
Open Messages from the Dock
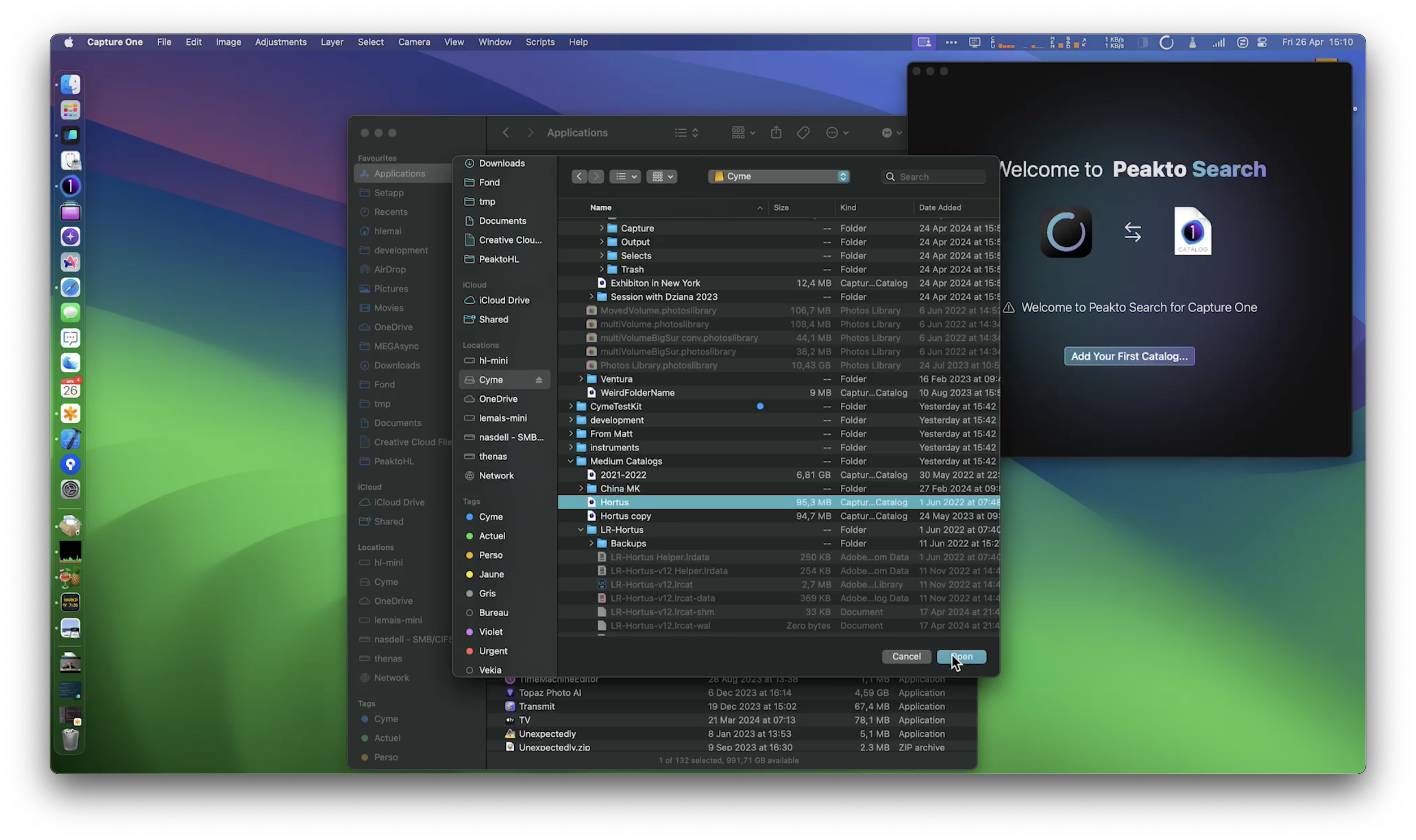point(70,313)
